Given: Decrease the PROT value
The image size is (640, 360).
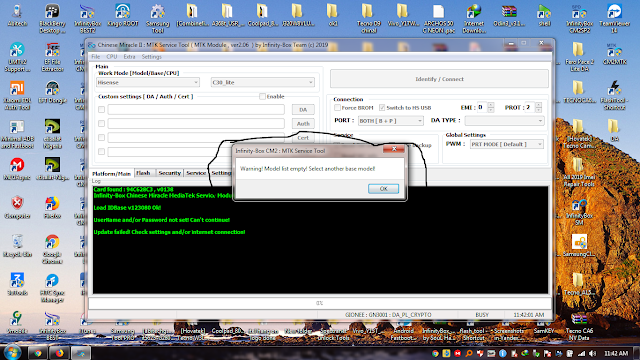Looking at the screenshot, I should (538, 110).
